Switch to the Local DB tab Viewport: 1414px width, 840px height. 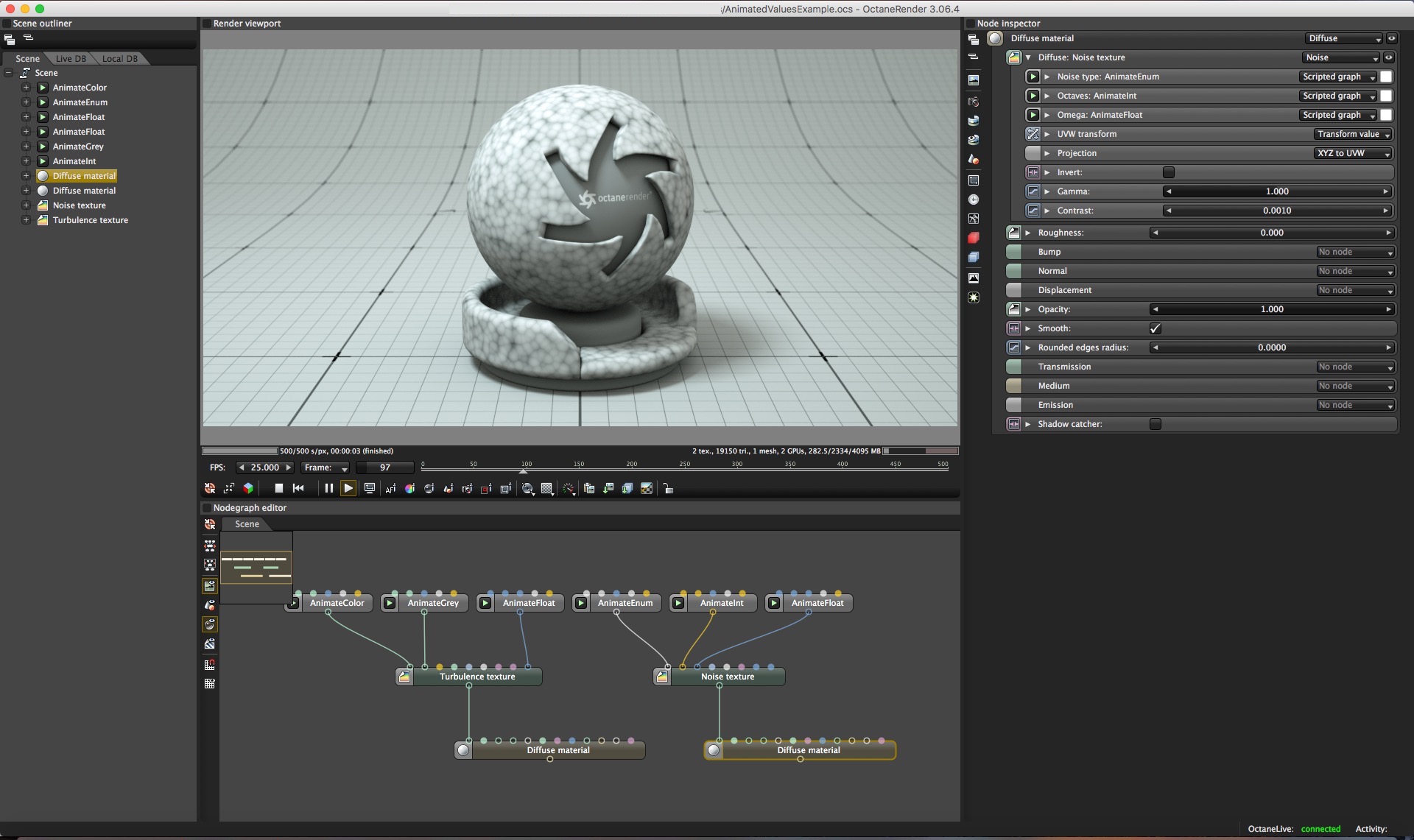coord(119,59)
